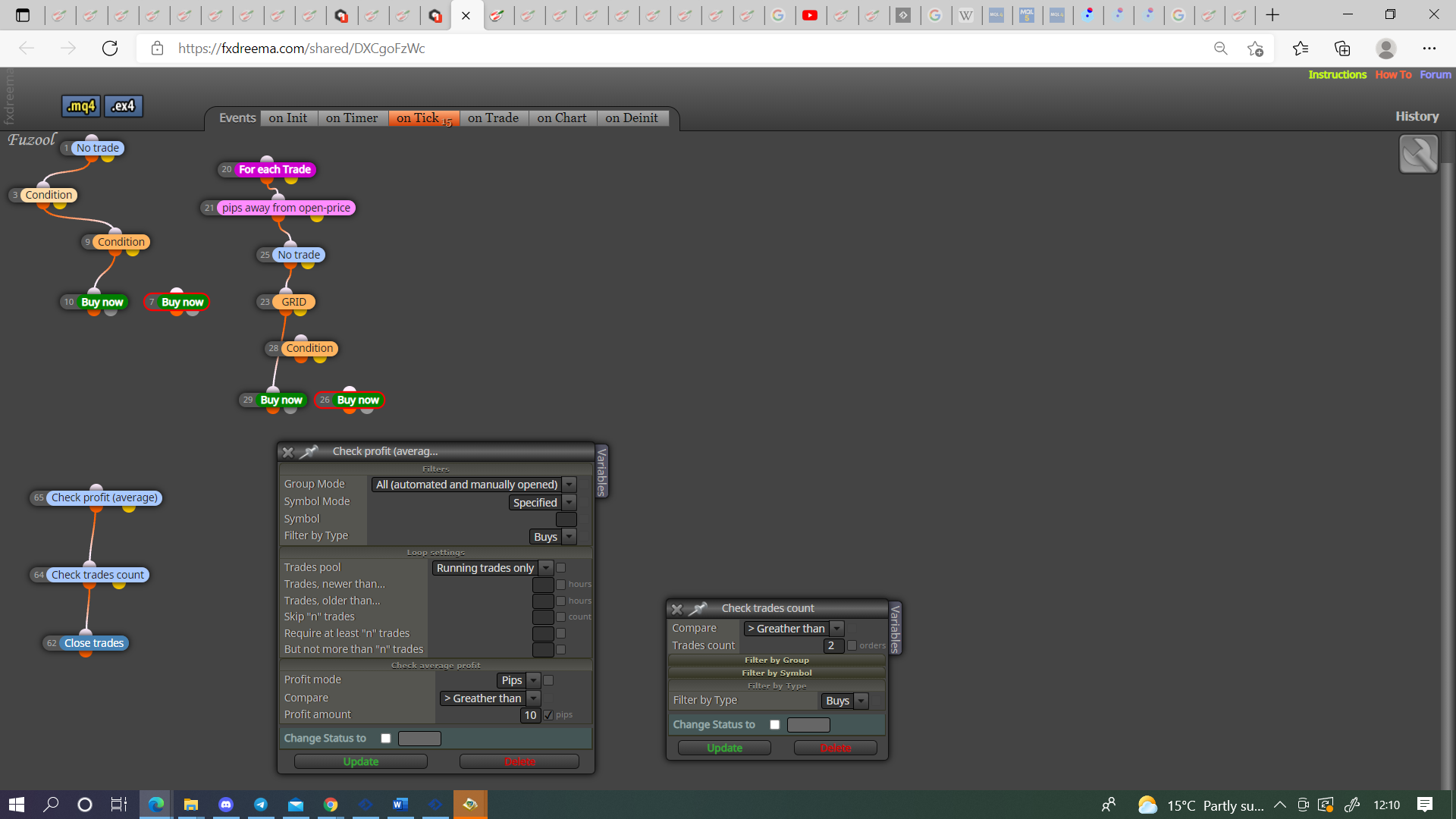Open browser Collections icon

point(1342,49)
